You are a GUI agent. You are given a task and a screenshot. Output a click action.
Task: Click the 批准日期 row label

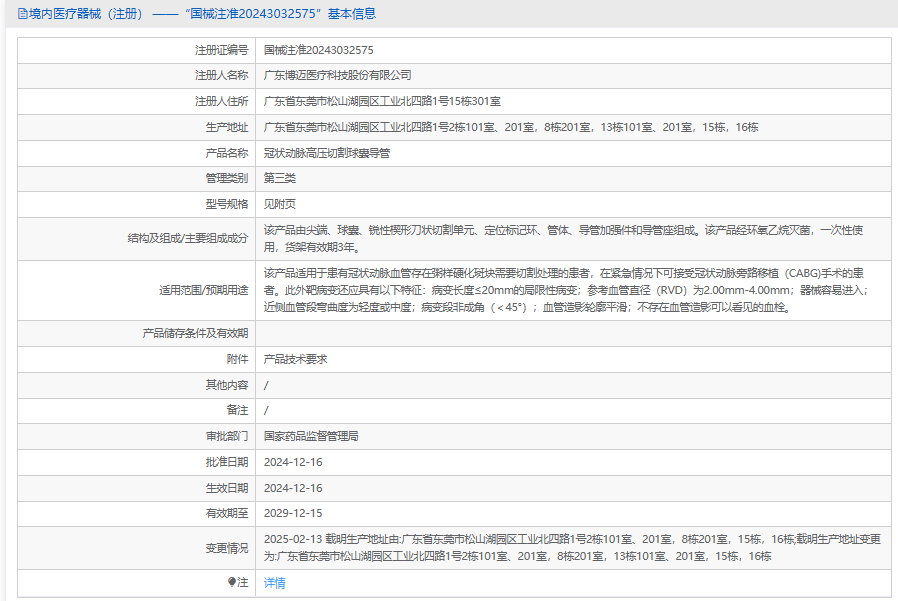(x=227, y=463)
